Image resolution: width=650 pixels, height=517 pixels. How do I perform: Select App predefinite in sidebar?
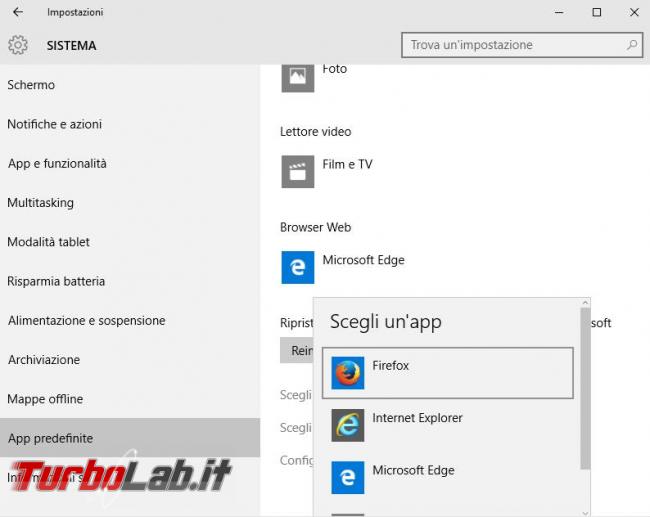(130, 438)
